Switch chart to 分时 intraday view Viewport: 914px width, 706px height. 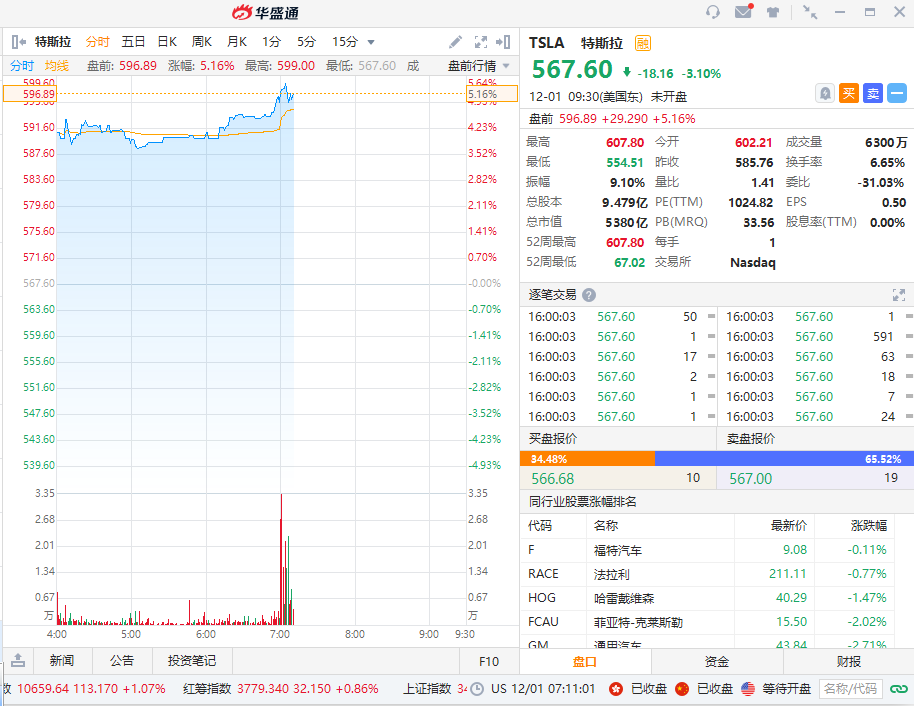click(97, 42)
